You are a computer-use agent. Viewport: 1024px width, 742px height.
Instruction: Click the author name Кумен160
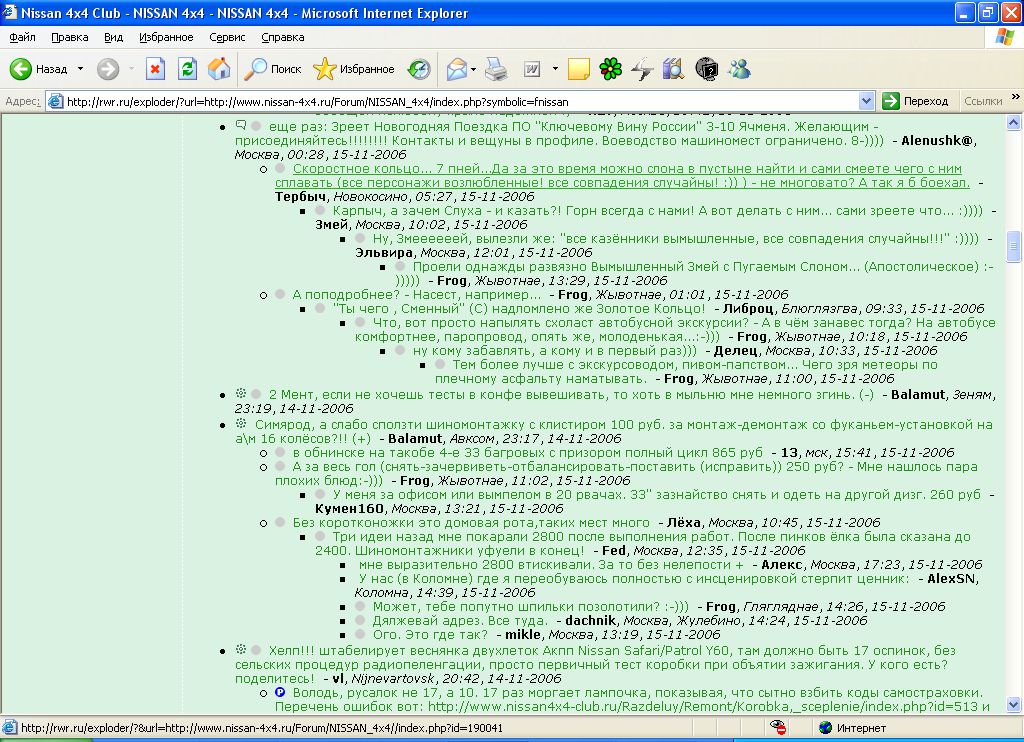[349, 509]
